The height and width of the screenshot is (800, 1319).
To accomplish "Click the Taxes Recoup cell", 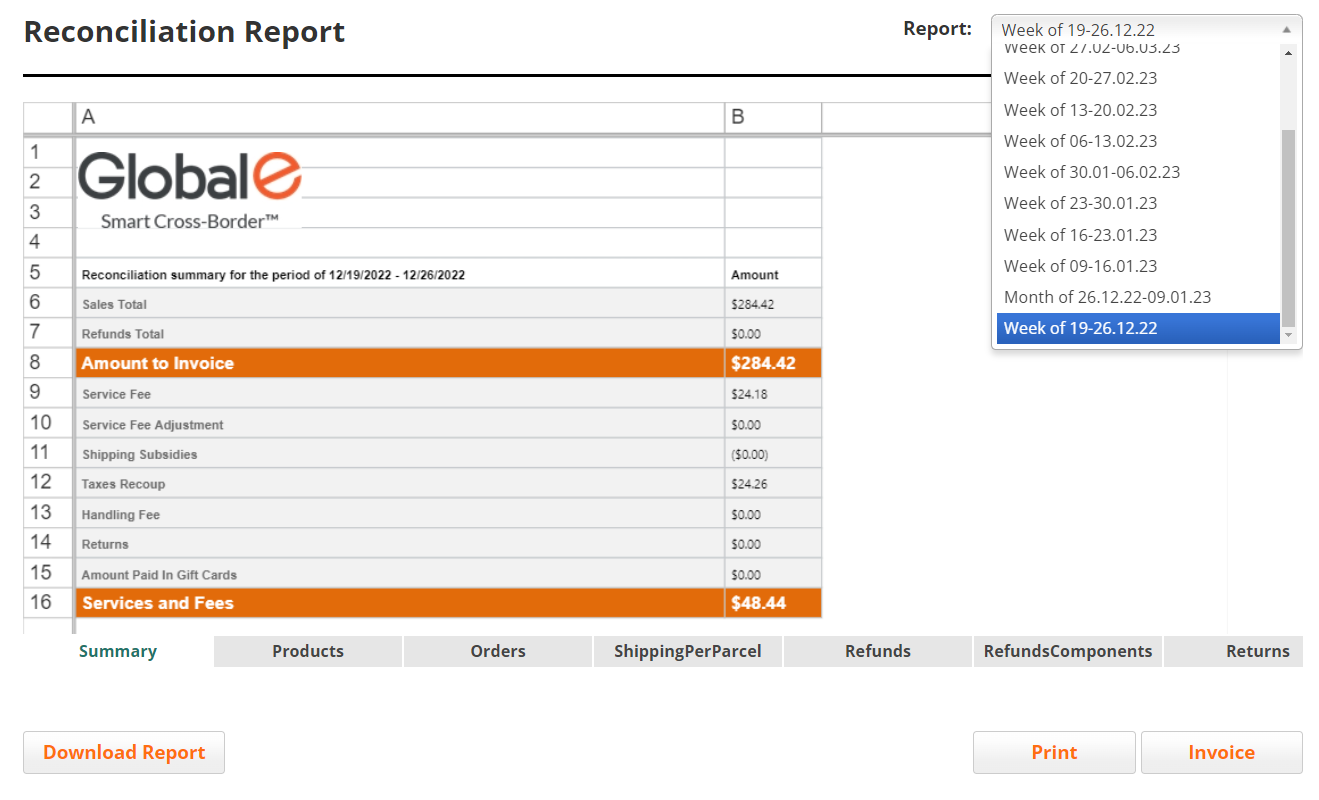I will click(400, 484).
